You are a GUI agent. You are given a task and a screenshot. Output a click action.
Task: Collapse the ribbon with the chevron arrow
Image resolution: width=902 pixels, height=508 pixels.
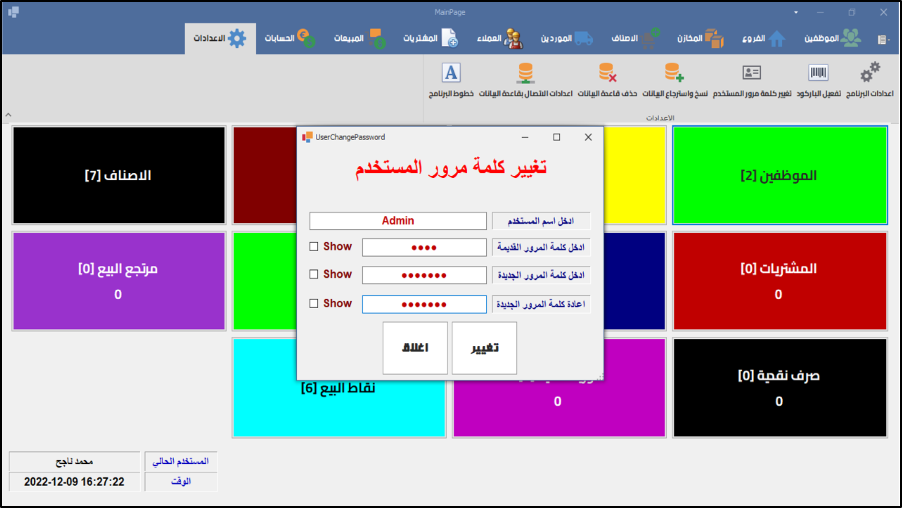coord(8,114)
